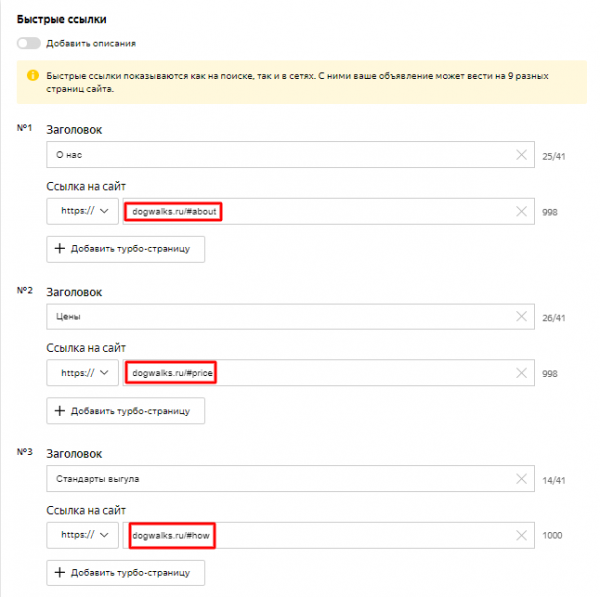600x597 pixels.
Task: Clear the "О нас" title field
Action: pos(521,155)
